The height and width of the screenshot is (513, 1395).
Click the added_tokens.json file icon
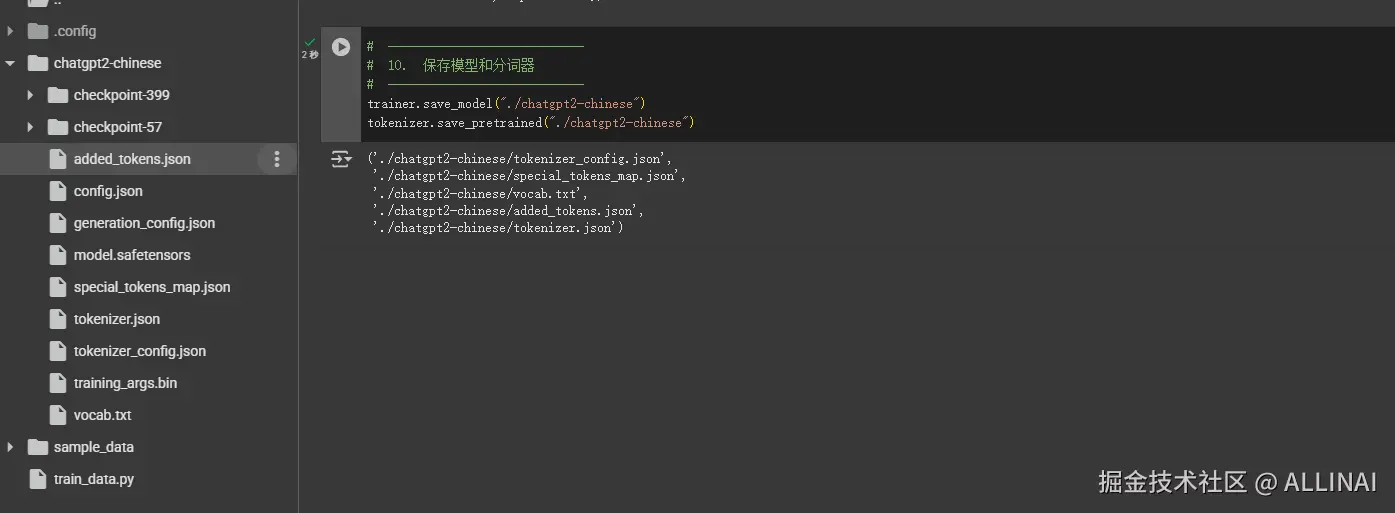click(57, 159)
